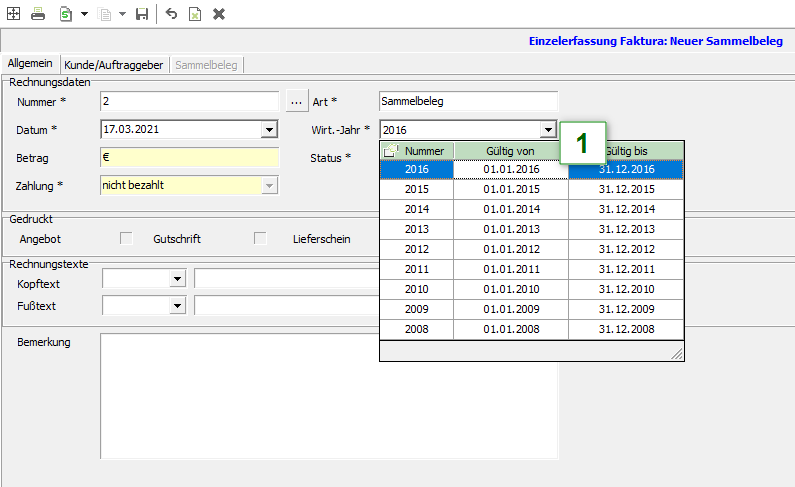The image size is (795, 487).
Task: Toggle the Angebot checkbox
Action: (x=127, y=239)
